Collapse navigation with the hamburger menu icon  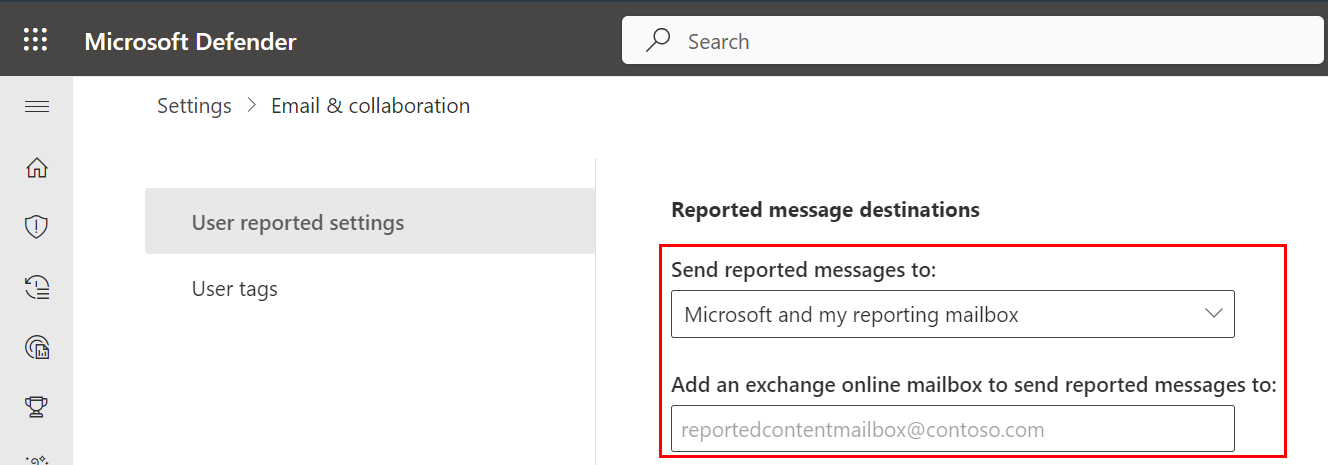(x=37, y=106)
